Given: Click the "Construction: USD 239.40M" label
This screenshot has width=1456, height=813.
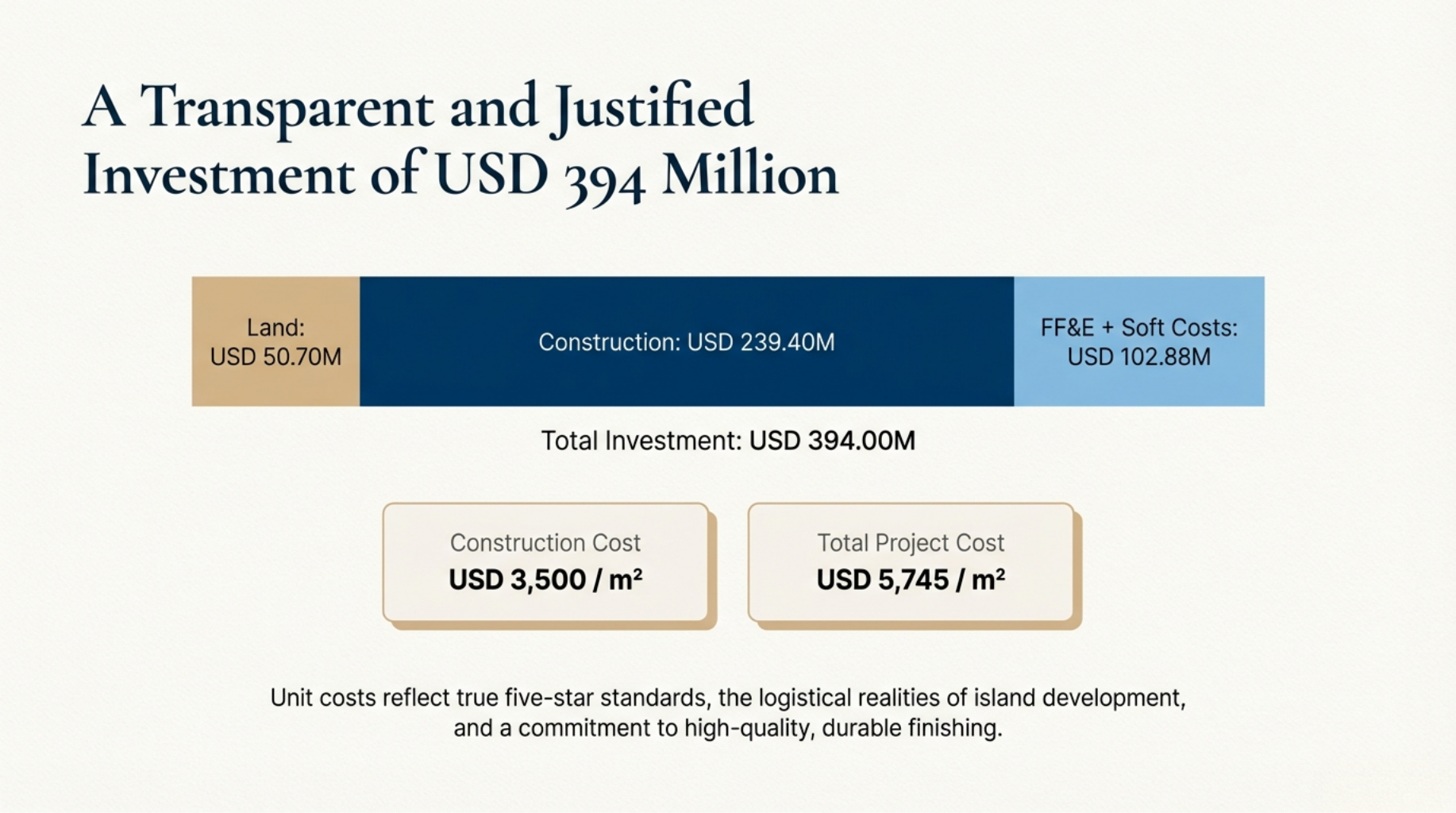Looking at the screenshot, I should [686, 342].
